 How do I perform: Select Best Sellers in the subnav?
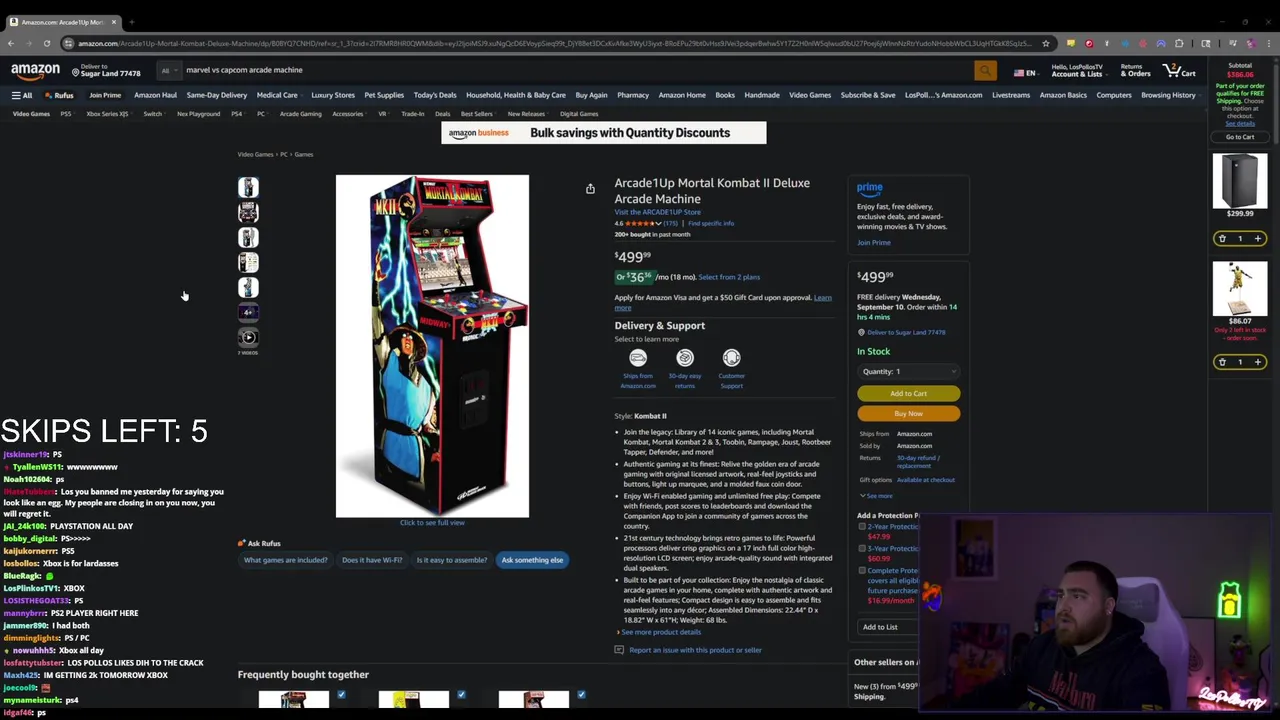pyautogui.click(x=476, y=114)
